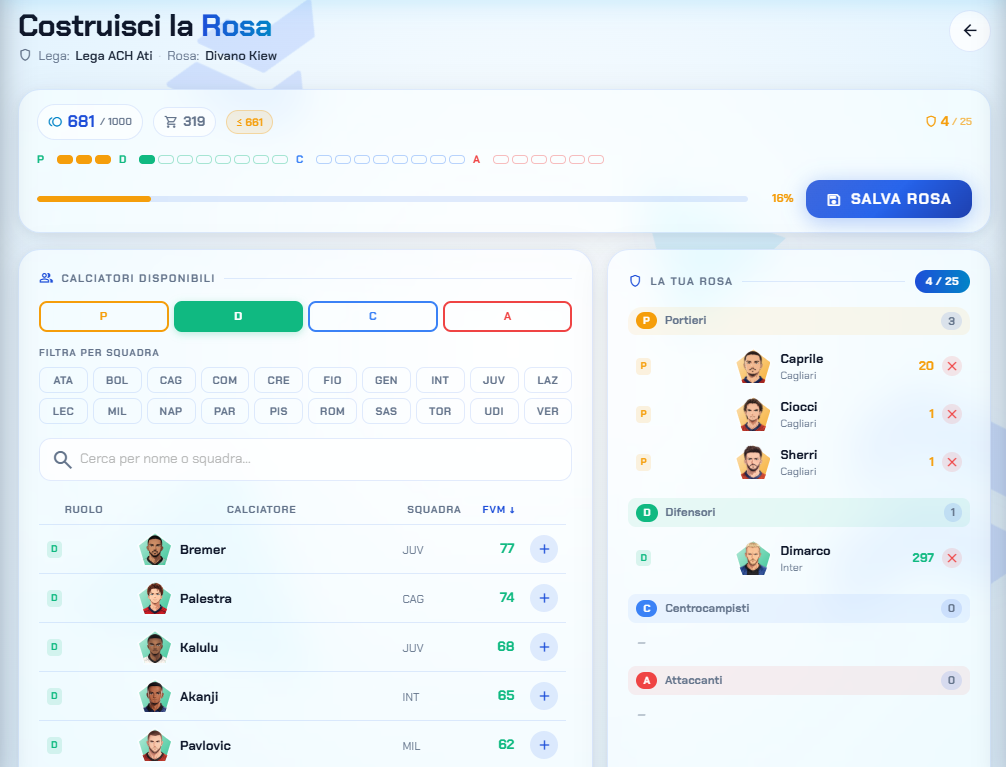This screenshot has height=767, width=1006.
Task: Click Kalulu's player avatar
Action: click(155, 647)
